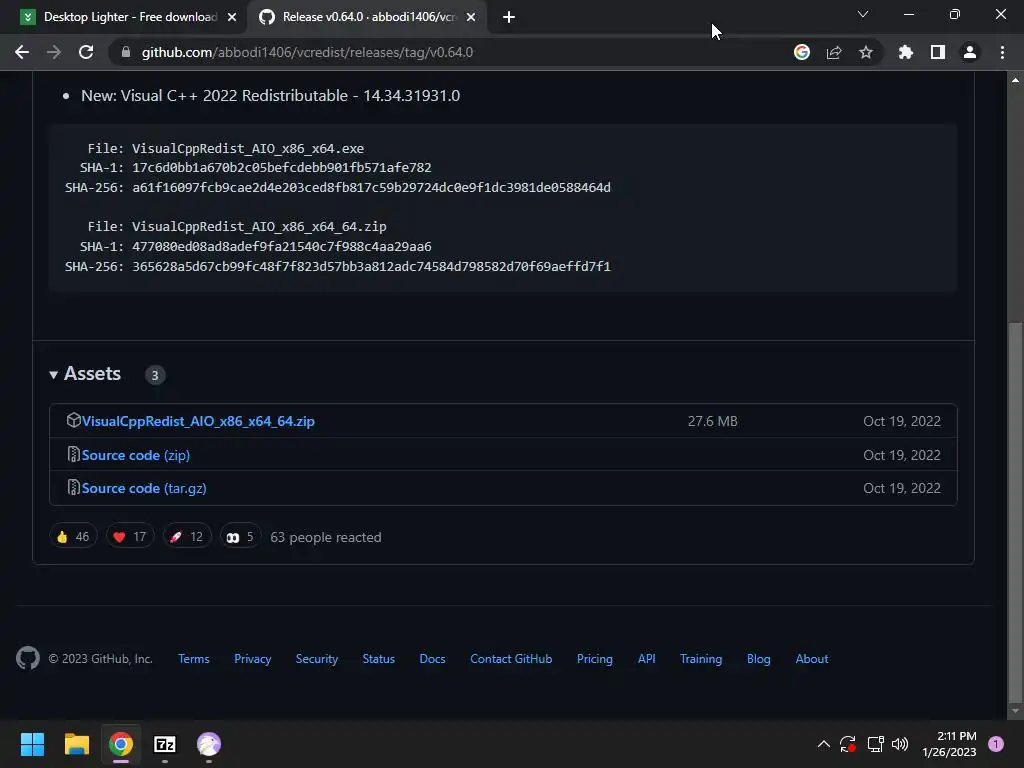
Task: Click the sync tray icon with the red dot
Action: [x=848, y=744]
